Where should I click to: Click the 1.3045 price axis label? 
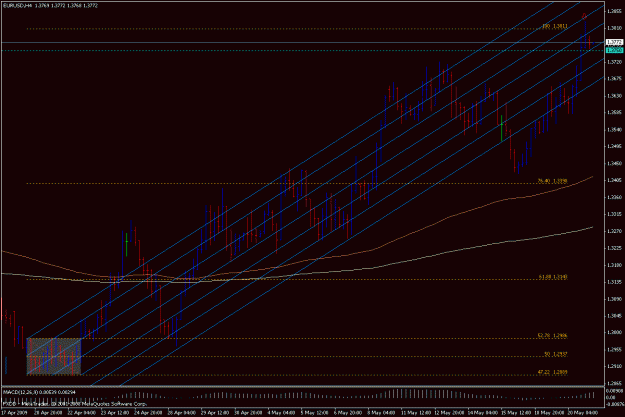point(614,316)
